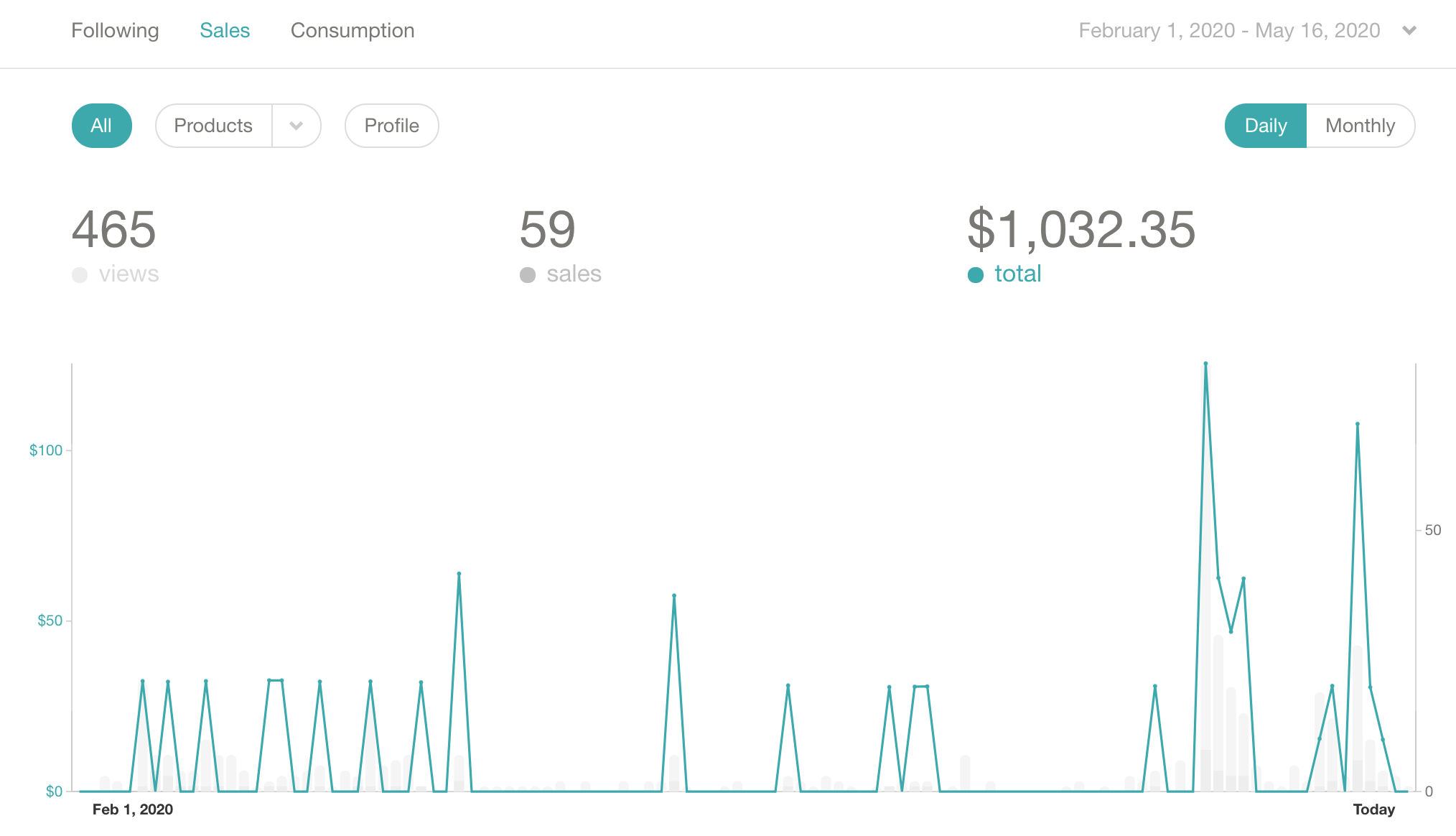1456x836 pixels.
Task: Click the Feb 1, 2020 axis label
Action: 133,809
